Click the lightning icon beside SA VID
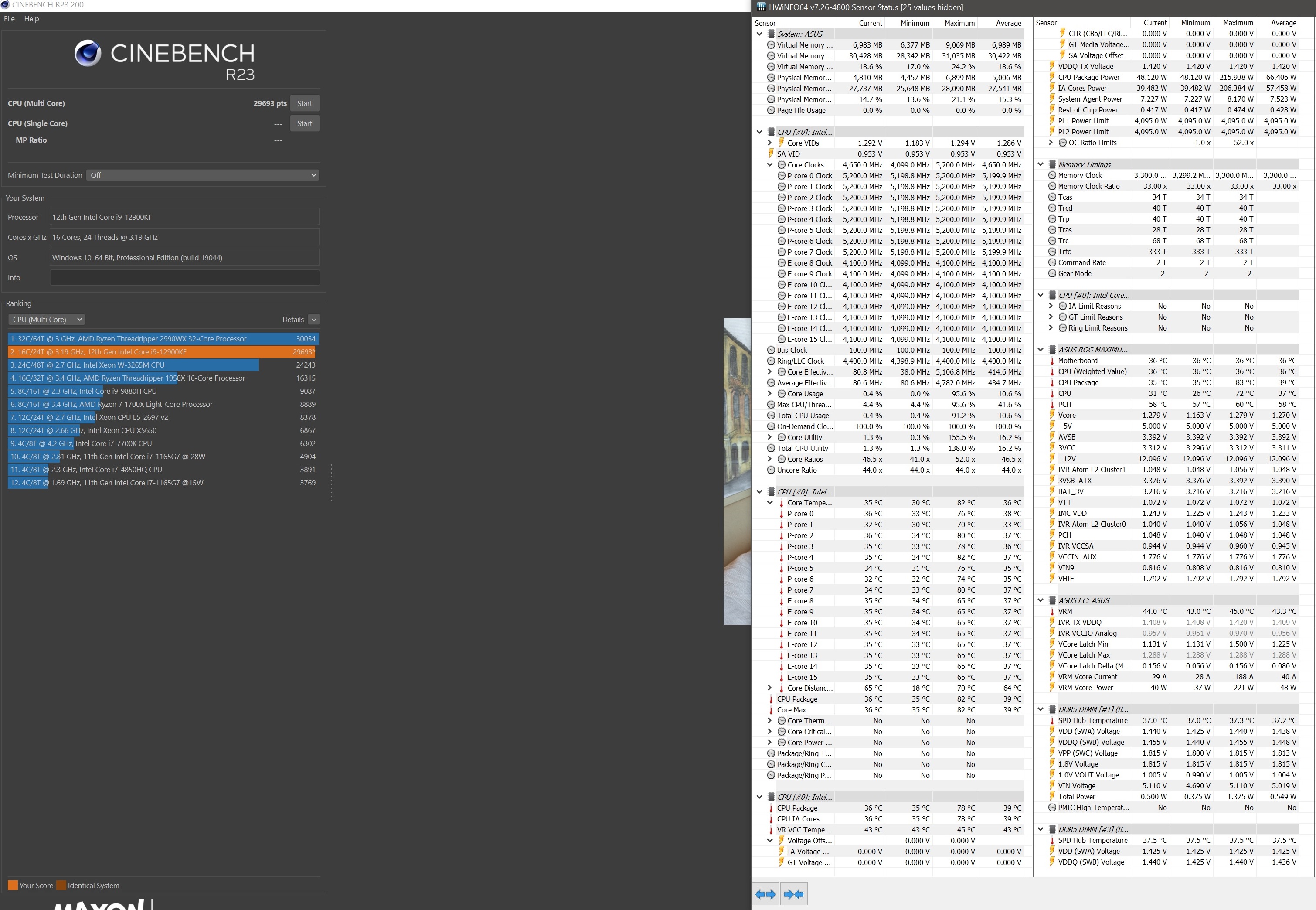1316x910 pixels. pos(771,154)
